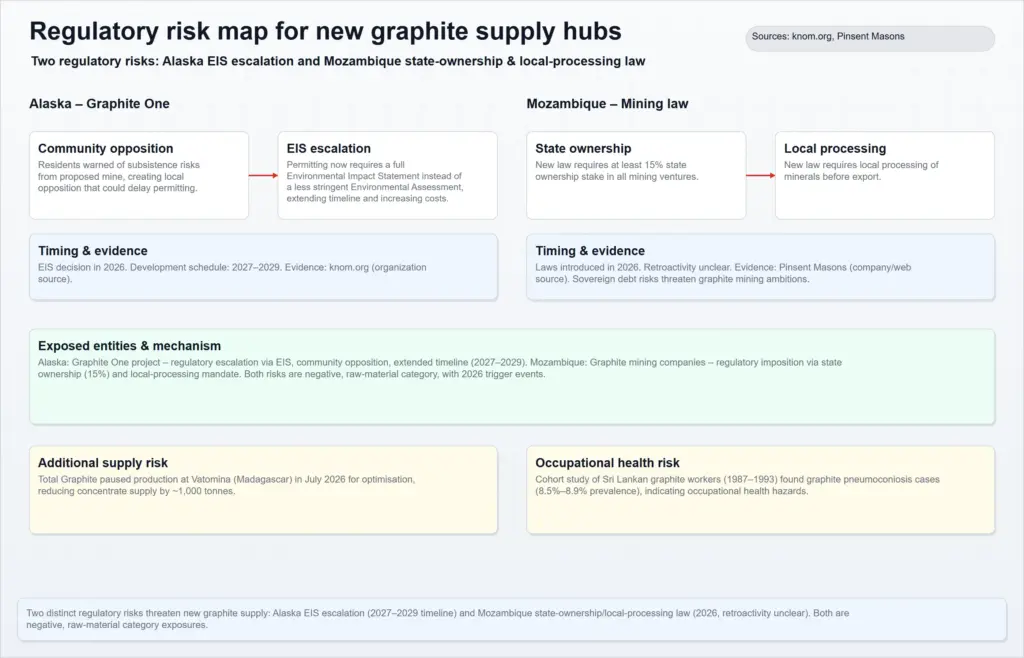Select the EIS escalation card

387,176
